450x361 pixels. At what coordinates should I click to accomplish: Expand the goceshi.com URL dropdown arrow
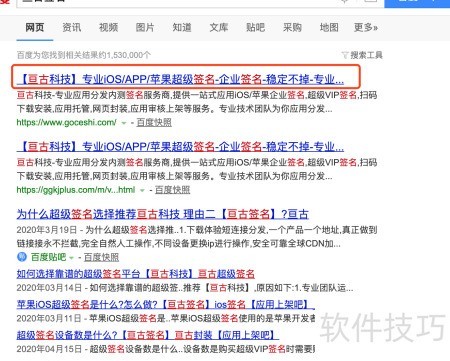click(x=124, y=123)
